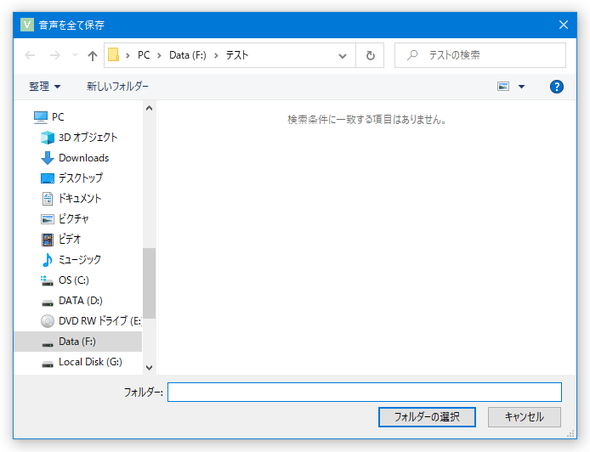Click the folder icon in address bar

[113, 55]
